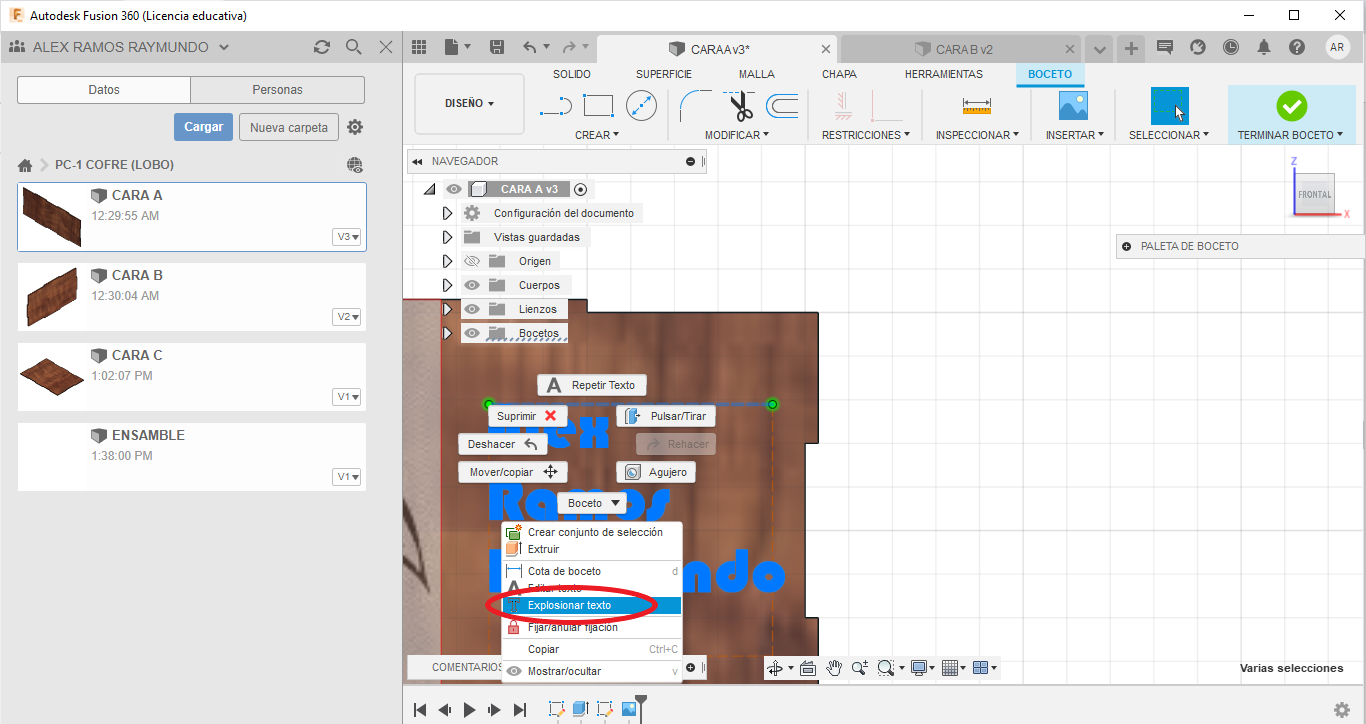Click the sketch dimension measure icon
The width and height of the screenshot is (1366, 724).
coord(976,105)
